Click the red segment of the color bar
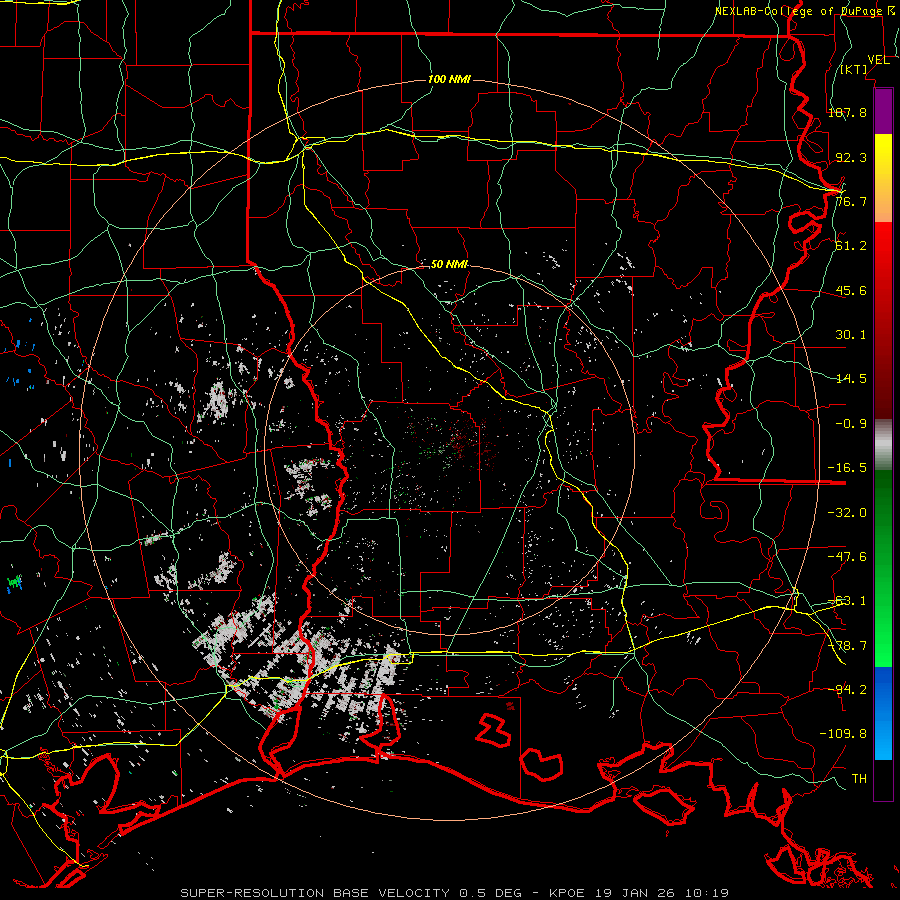This screenshot has height=900, width=900. [x=883, y=320]
